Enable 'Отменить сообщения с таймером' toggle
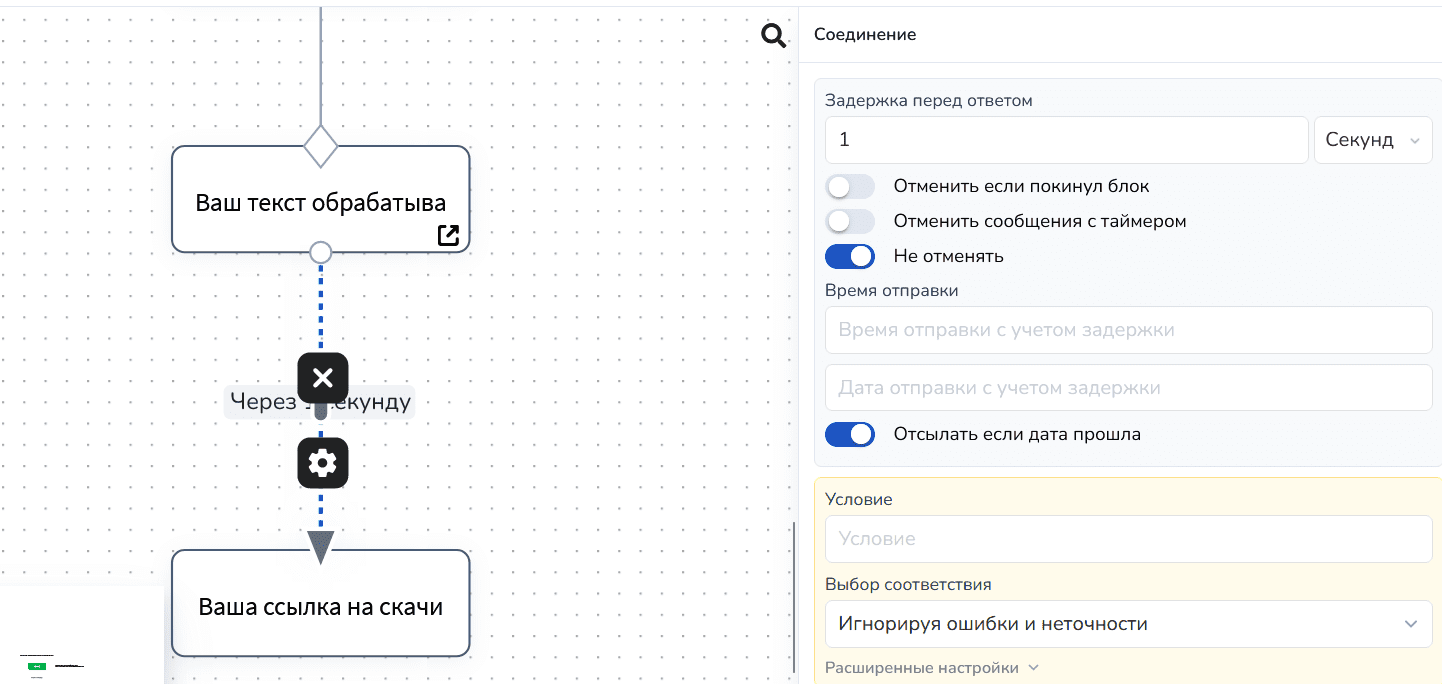The width and height of the screenshot is (1442, 684). tap(849, 221)
